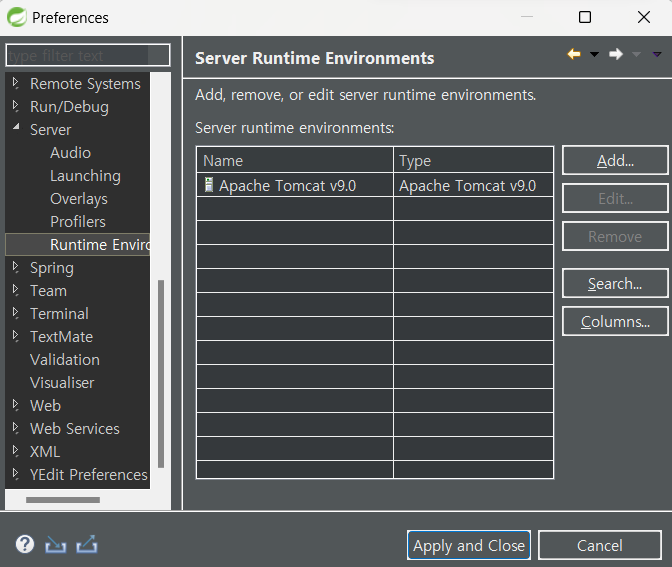
Task: Select the Validation preference page
Action: pos(65,360)
